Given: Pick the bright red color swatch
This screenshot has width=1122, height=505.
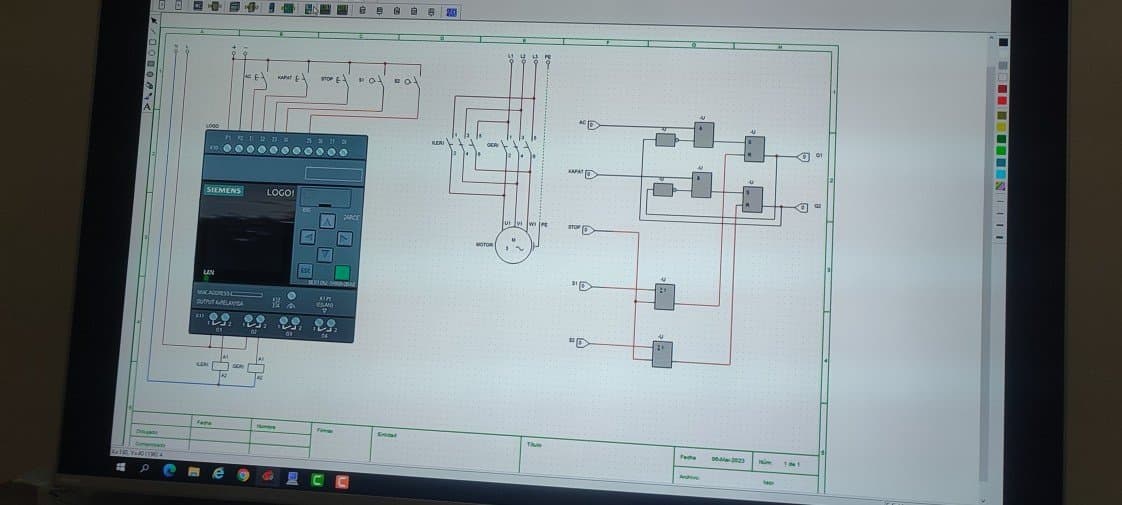Looking at the screenshot, I should coord(1003,101).
